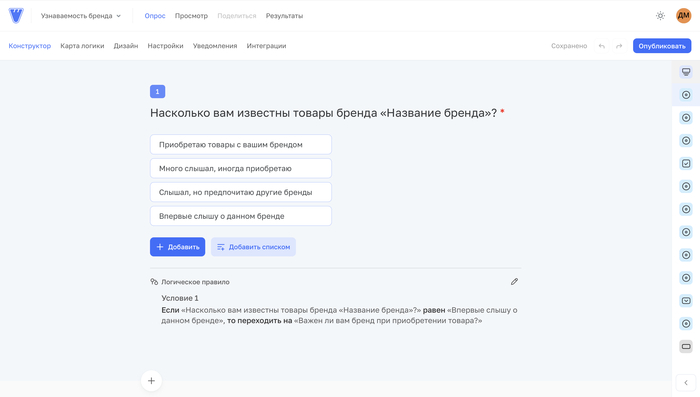Select the dropdown-type question icon in sidebar
The width and height of the screenshot is (700, 397).
[686, 301]
